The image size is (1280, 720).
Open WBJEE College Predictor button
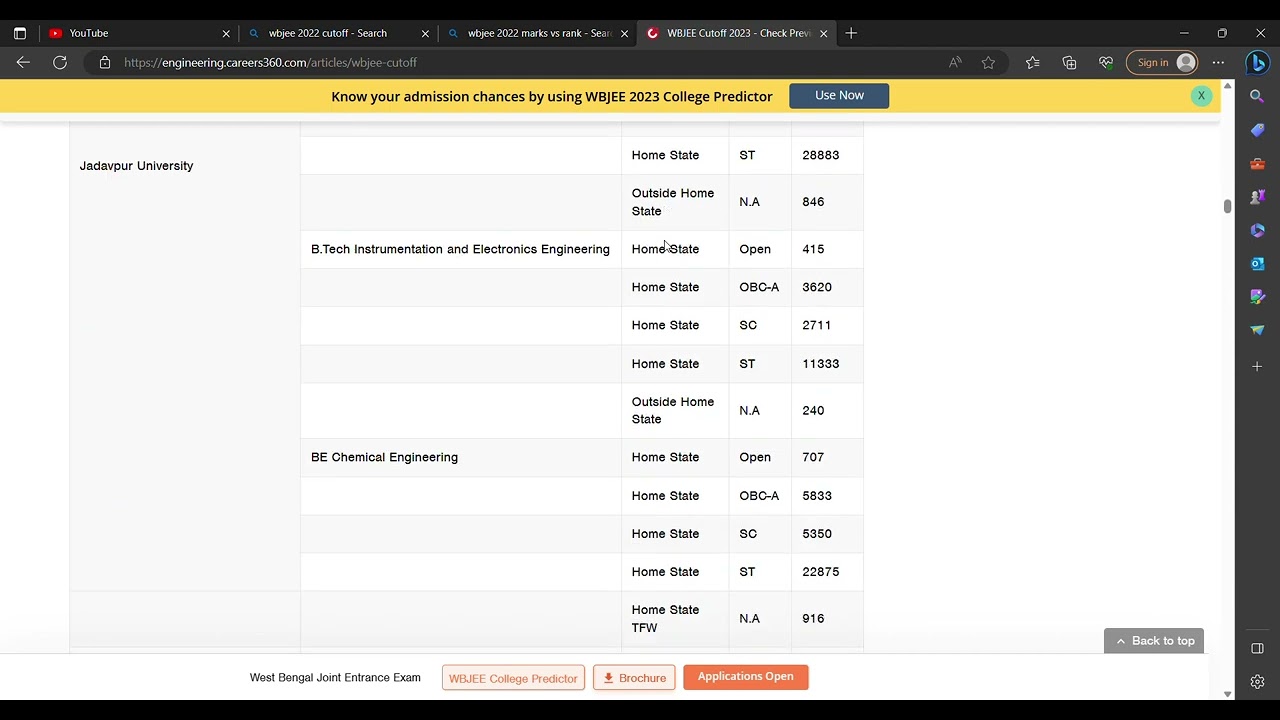point(513,678)
